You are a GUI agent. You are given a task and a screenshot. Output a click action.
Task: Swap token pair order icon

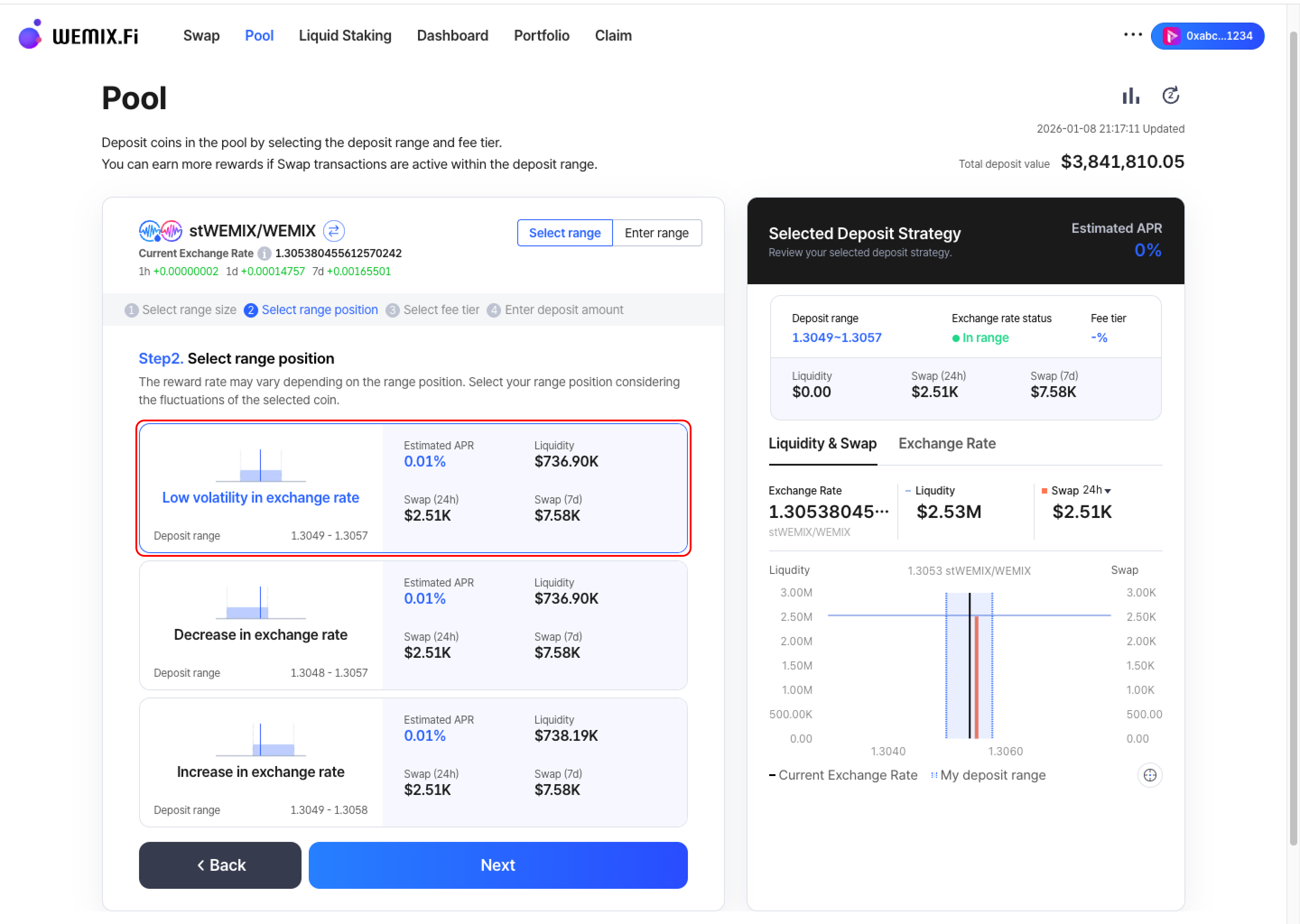(x=334, y=231)
